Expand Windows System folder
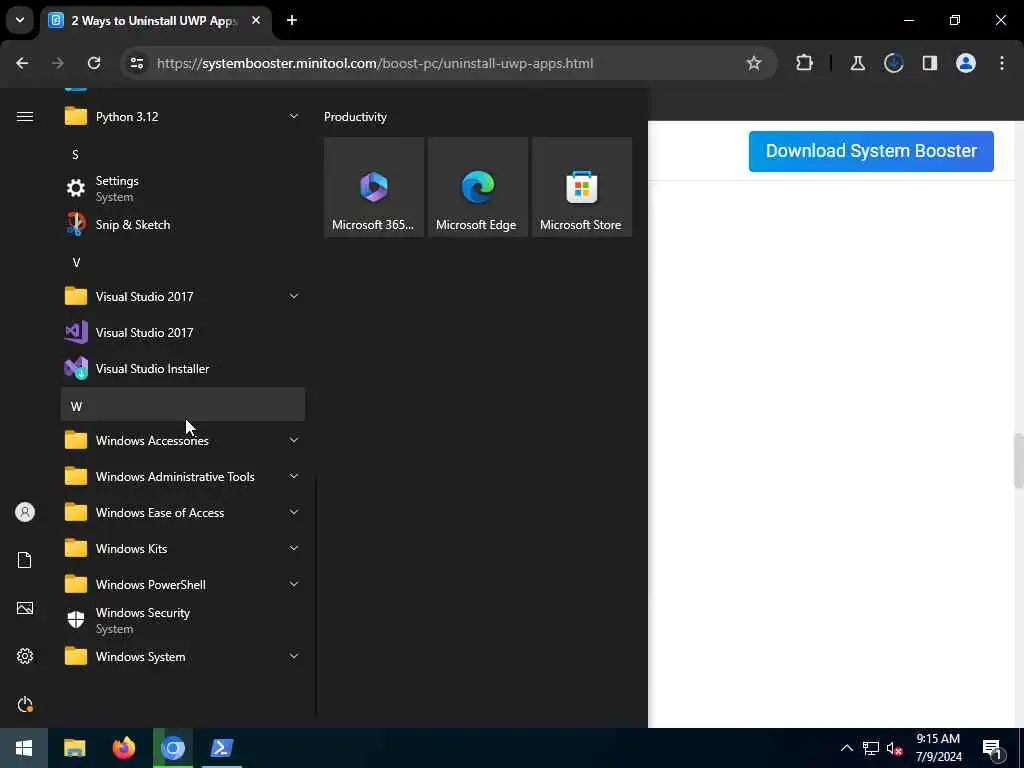Screen dimensions: 1024x768 coord(183,656)
